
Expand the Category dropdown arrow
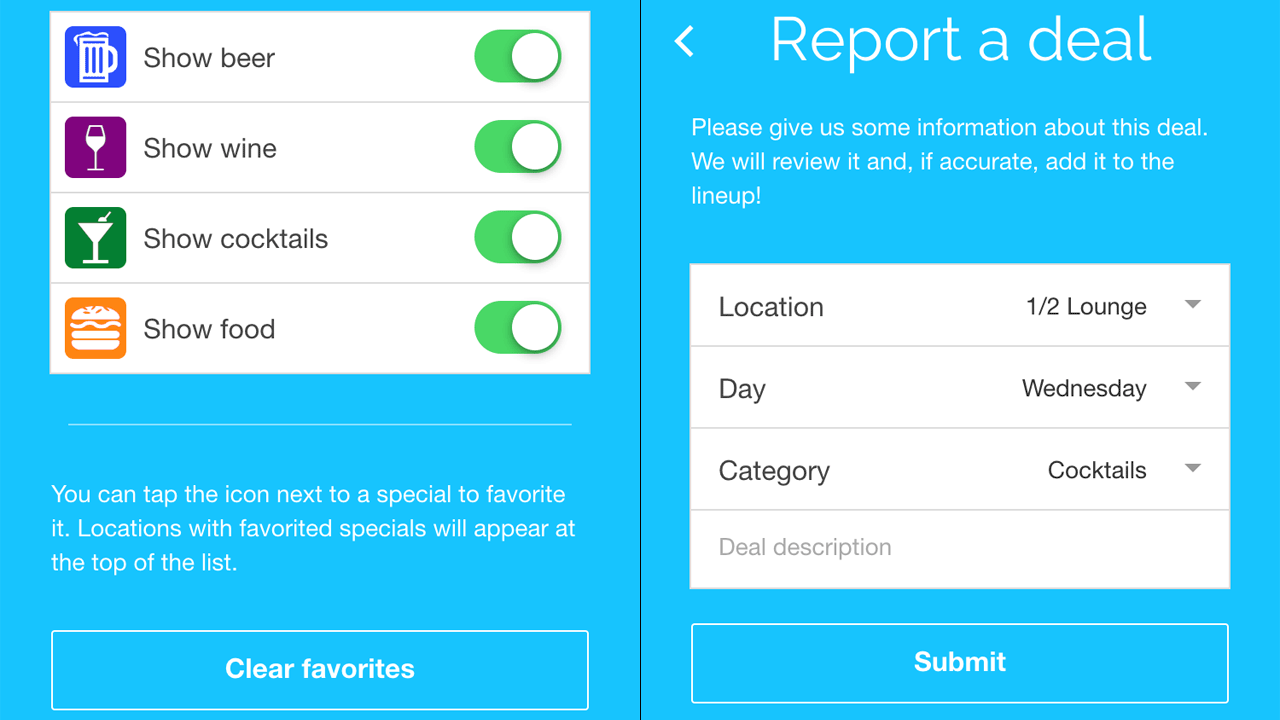[x=1192, y=469]
